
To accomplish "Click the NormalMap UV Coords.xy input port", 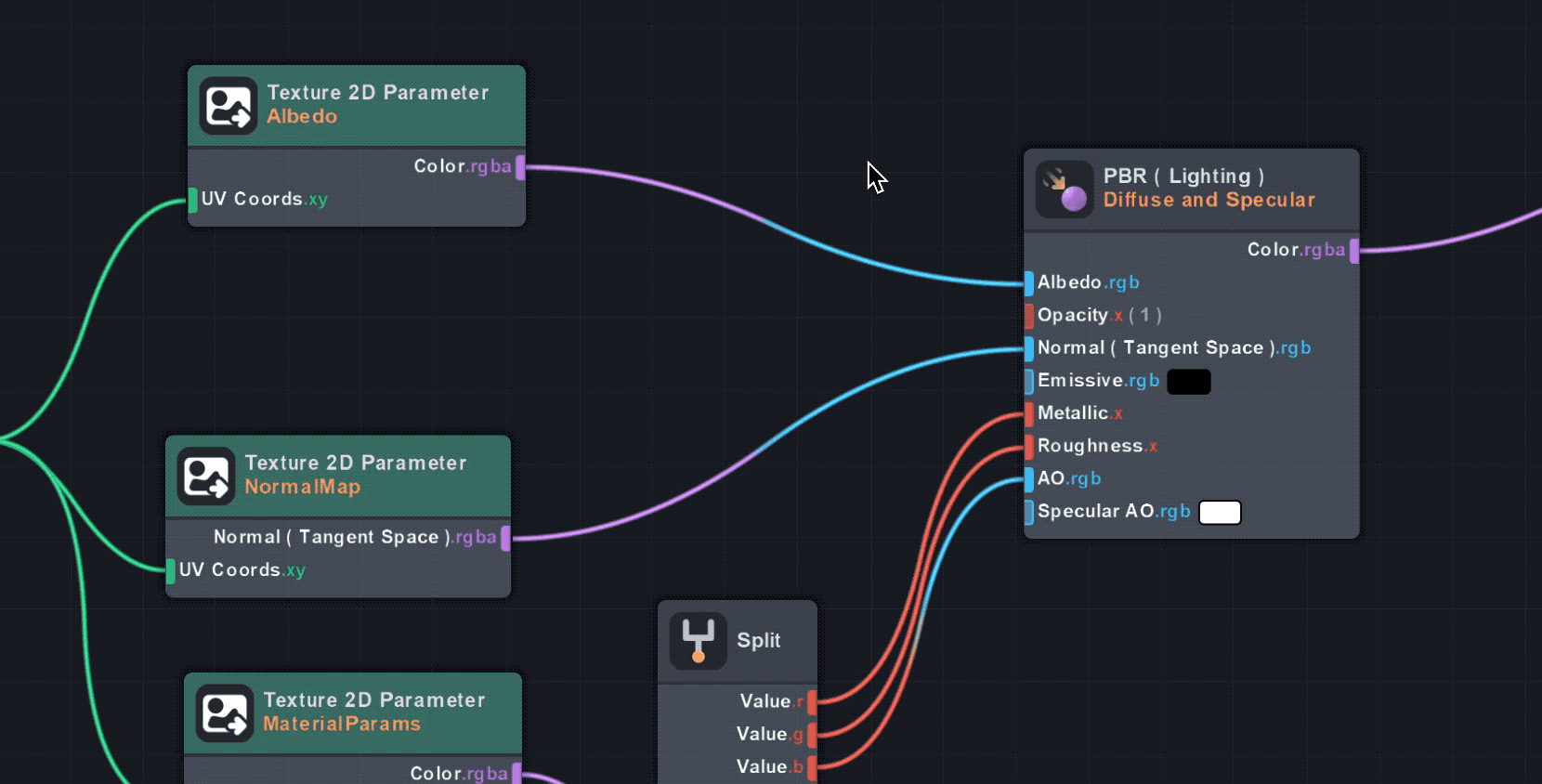I will 171,571.
